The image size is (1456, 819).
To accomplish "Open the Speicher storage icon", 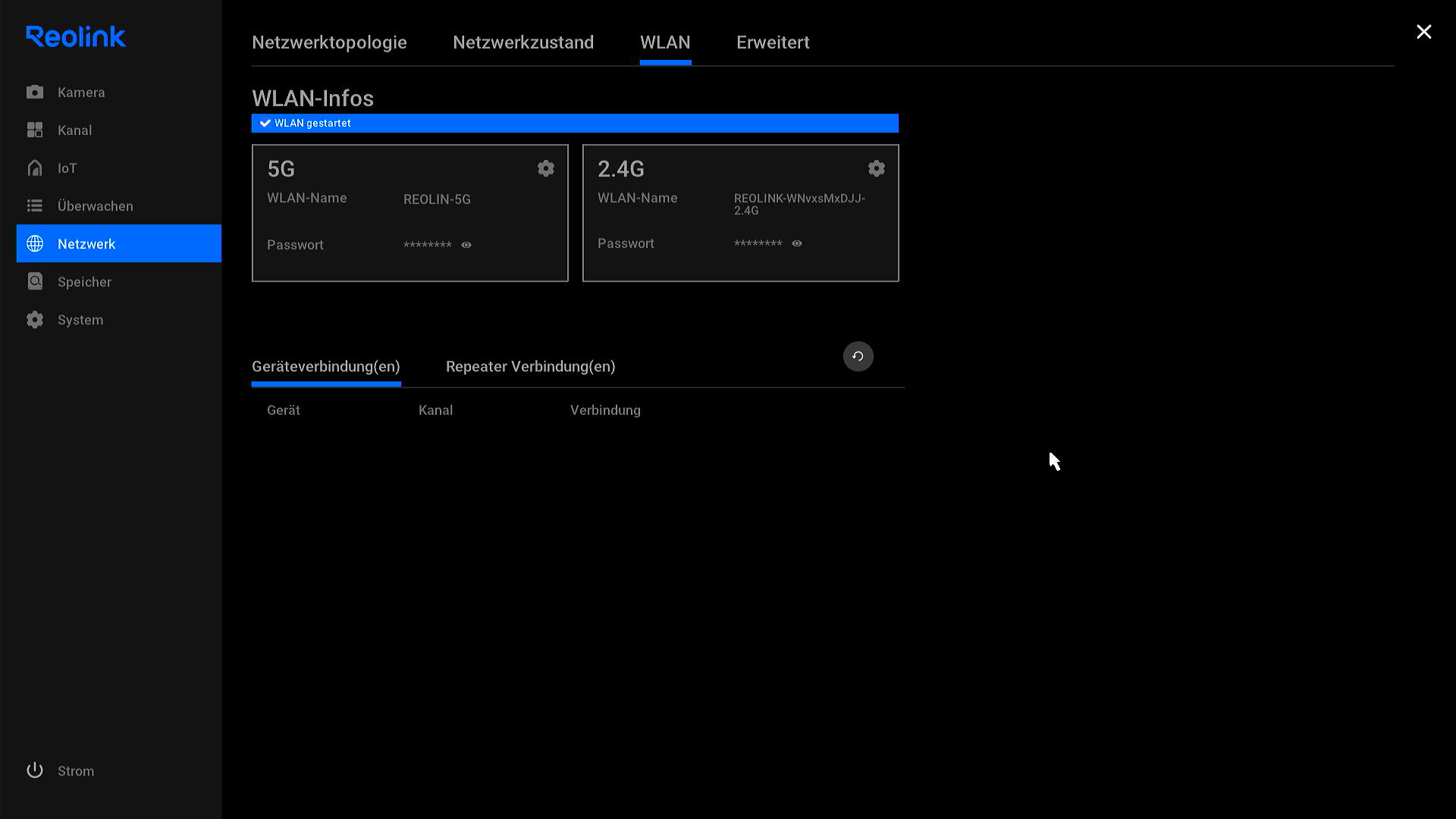I will (x=35, y=281).
